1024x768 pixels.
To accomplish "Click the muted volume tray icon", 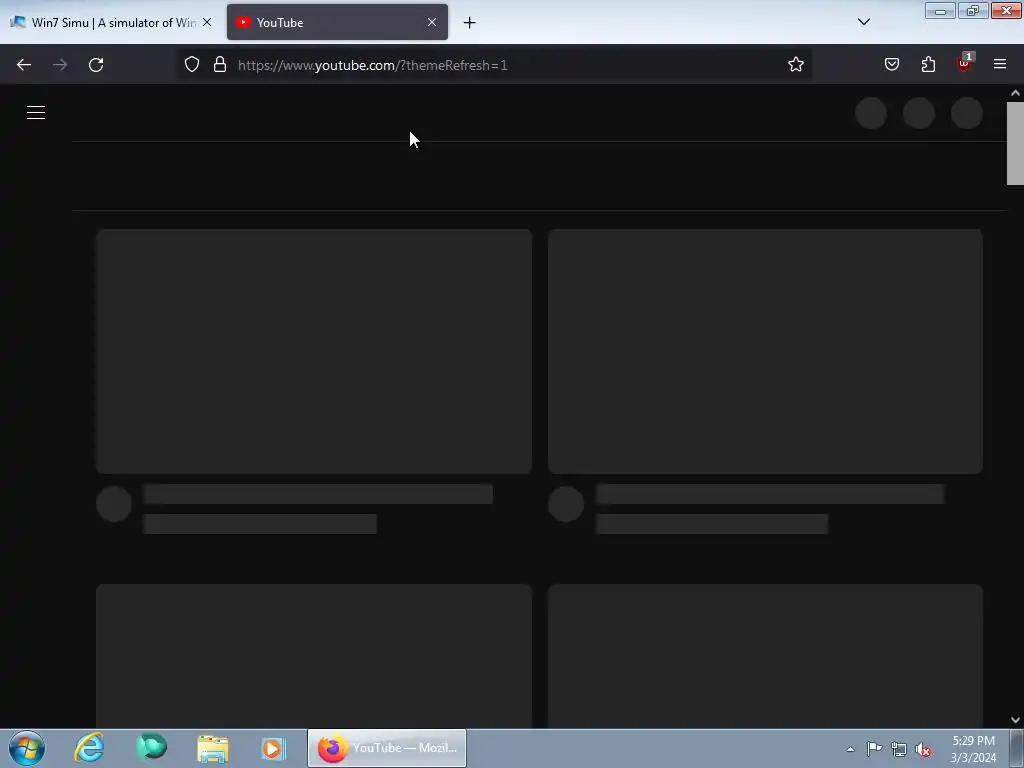I will pos(923,750).
